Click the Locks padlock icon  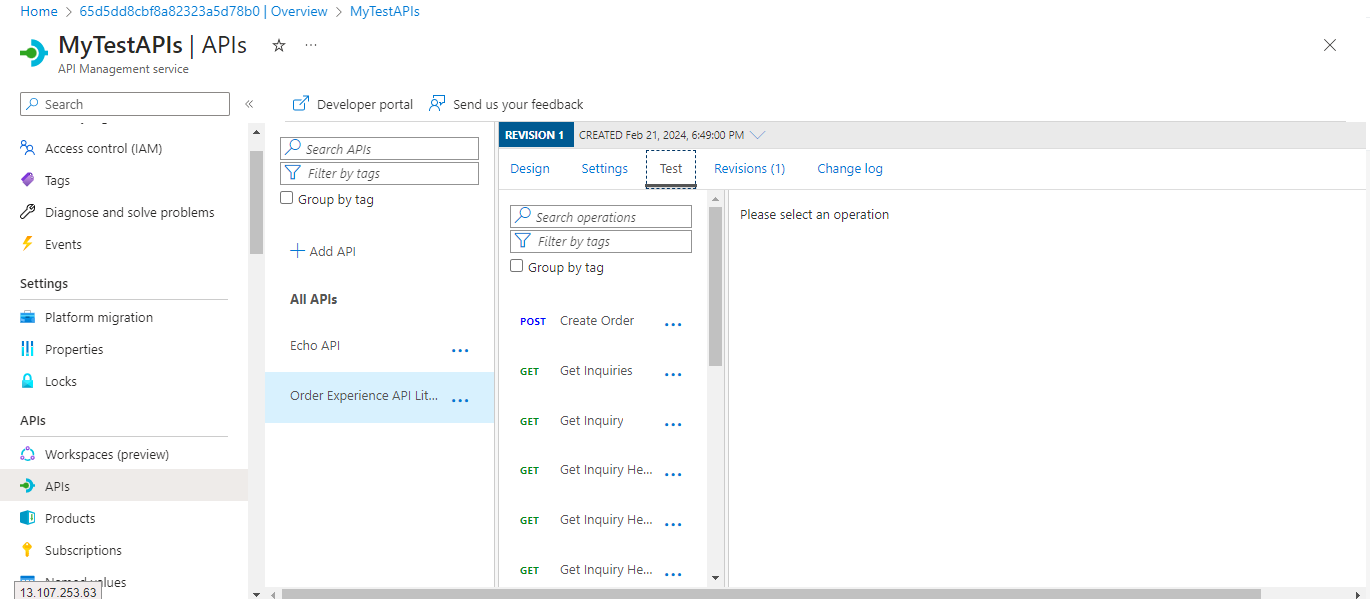pos(28,381)
